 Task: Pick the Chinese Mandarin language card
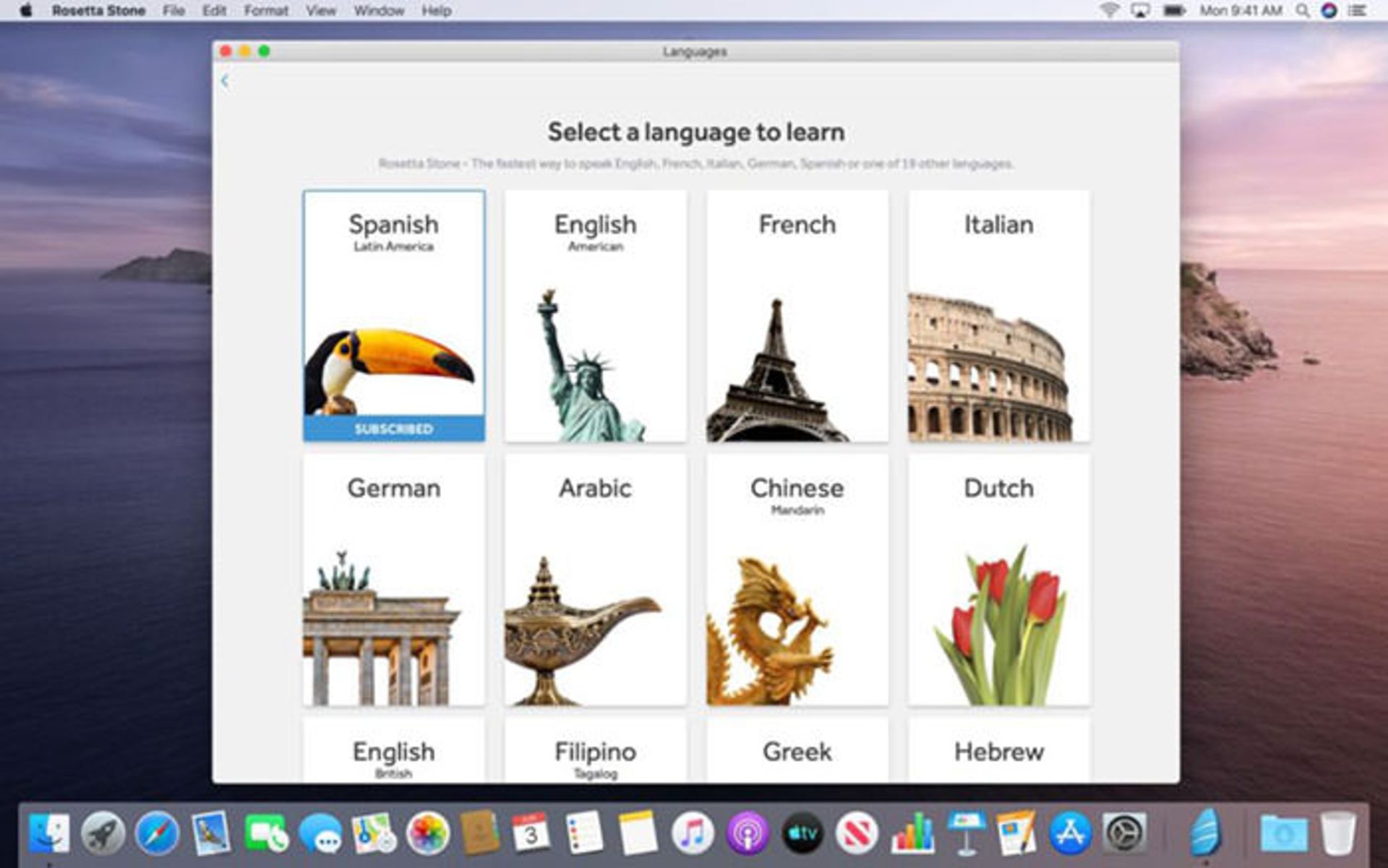coord(797,580)
